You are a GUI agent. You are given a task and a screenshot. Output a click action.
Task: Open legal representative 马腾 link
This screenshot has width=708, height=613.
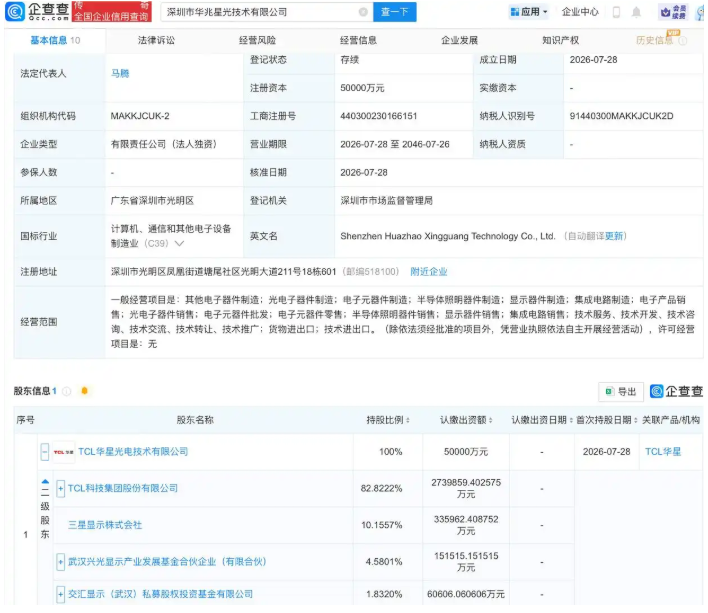[120, 74]
